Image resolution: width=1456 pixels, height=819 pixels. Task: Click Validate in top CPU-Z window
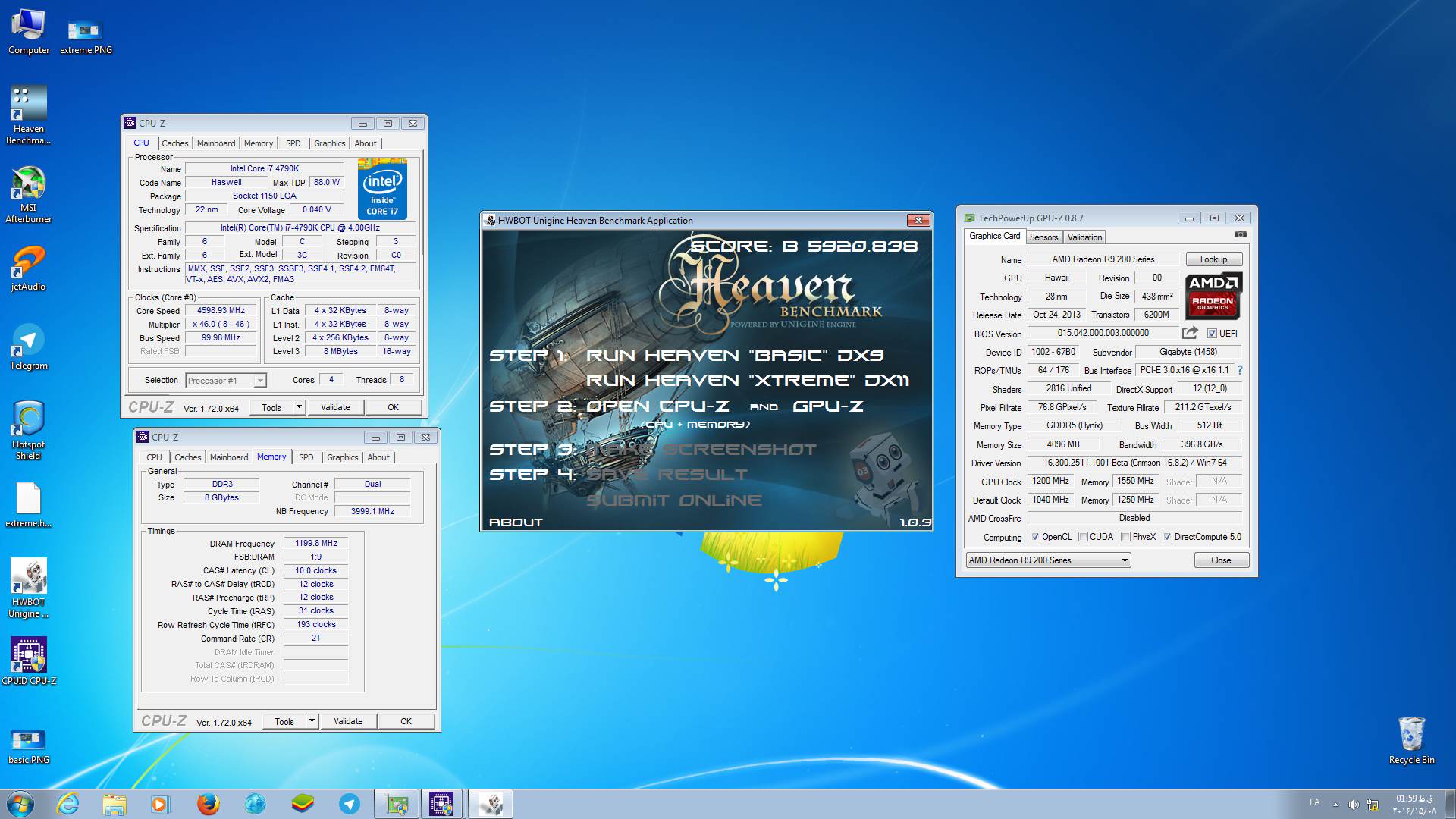335,407
